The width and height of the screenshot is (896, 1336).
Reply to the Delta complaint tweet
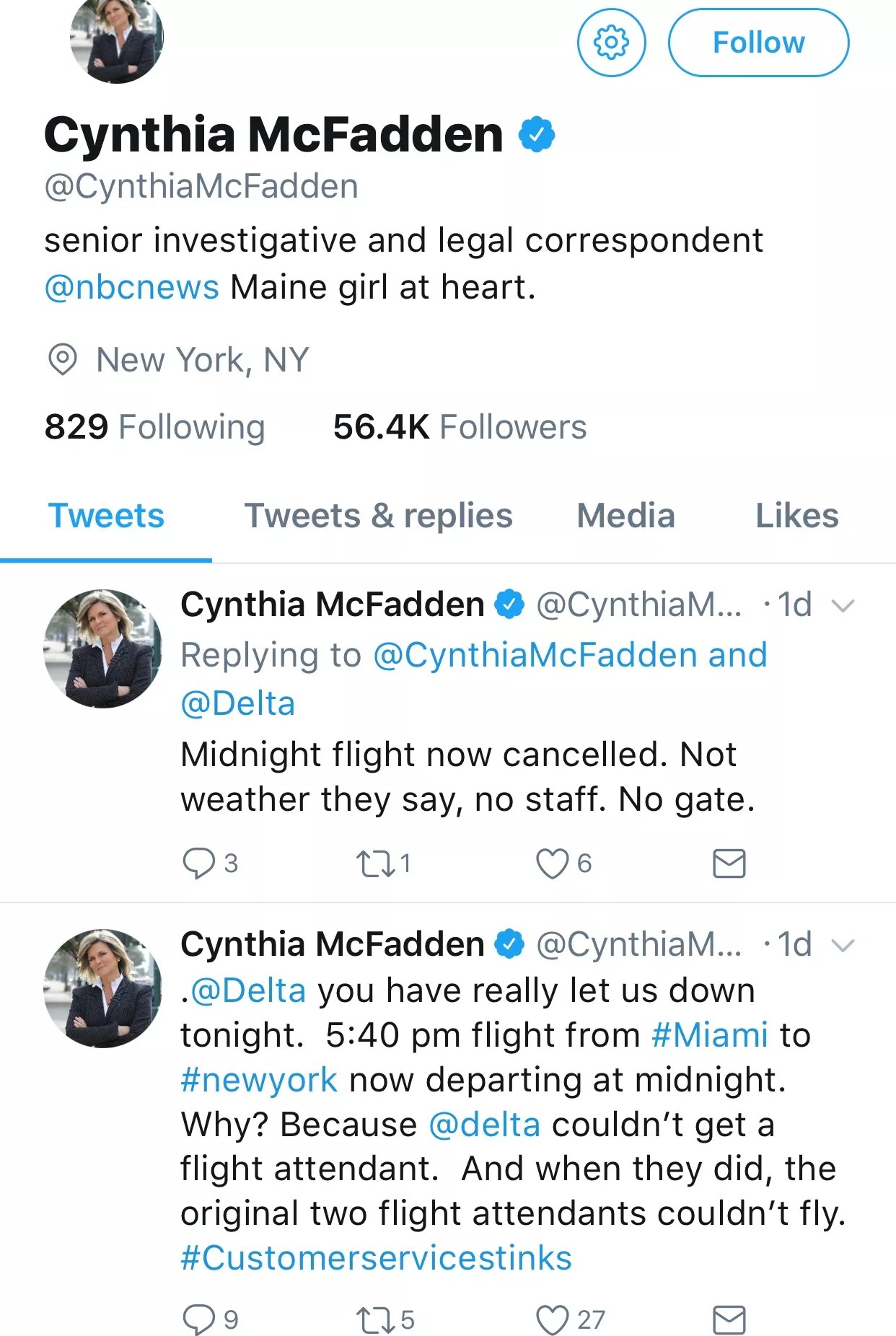pos(199,1319)
